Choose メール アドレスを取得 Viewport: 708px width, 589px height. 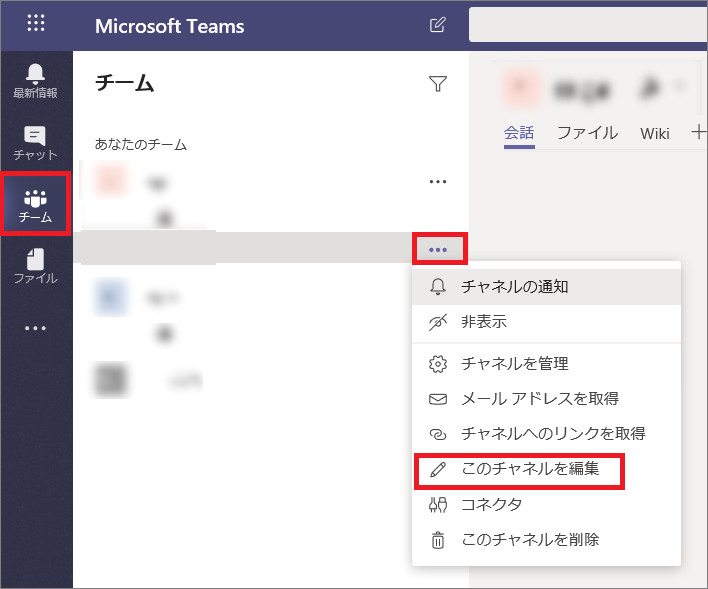click(x=546, y=399)
